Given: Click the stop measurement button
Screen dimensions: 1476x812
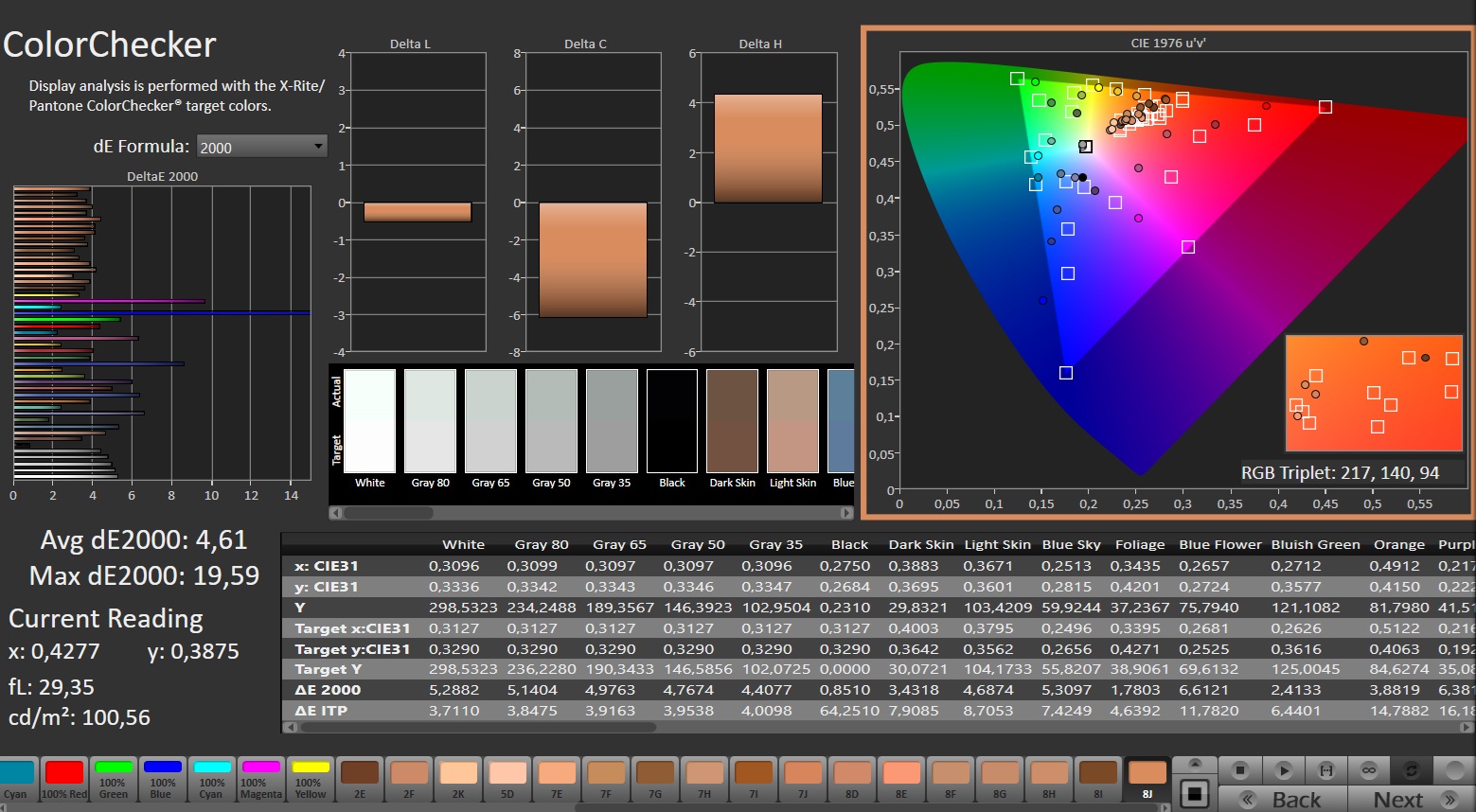Looking at the screenshot, I should click(1240, 770).
